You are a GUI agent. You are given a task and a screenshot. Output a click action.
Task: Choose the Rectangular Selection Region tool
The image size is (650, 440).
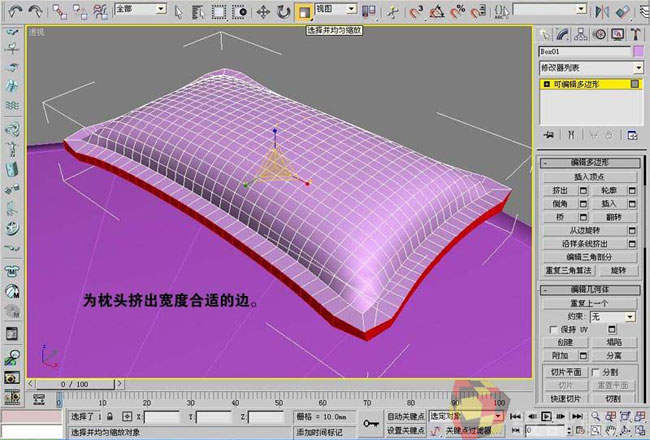[219, 12]
